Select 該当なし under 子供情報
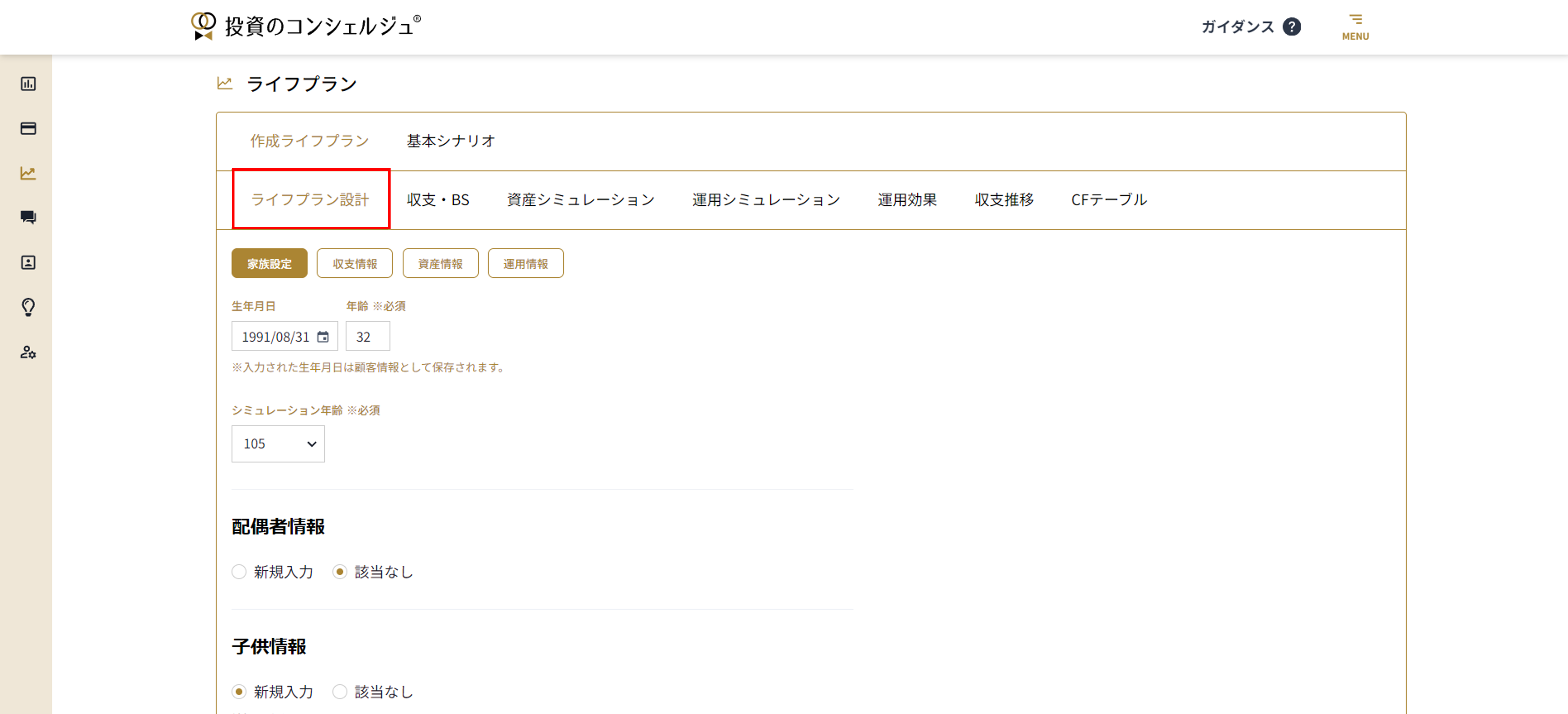 pos(340,692)
